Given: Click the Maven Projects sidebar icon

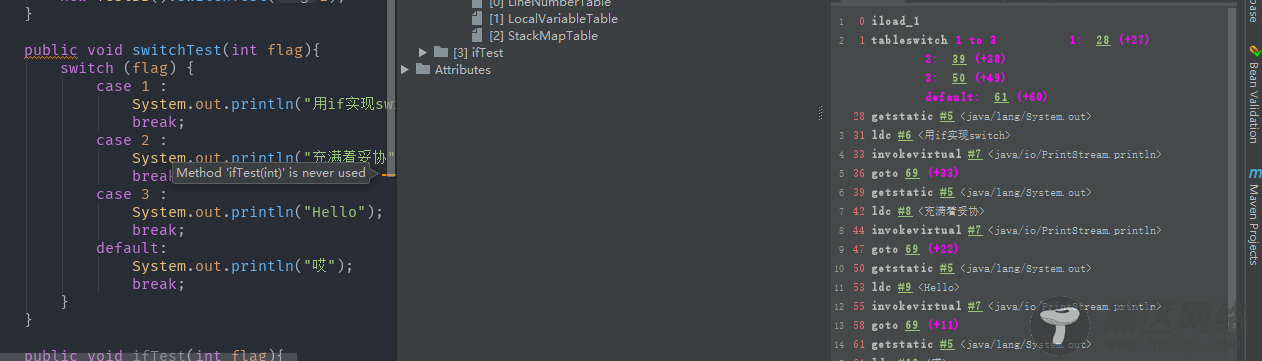Looking at the screenshot, I should point(1253,173).
